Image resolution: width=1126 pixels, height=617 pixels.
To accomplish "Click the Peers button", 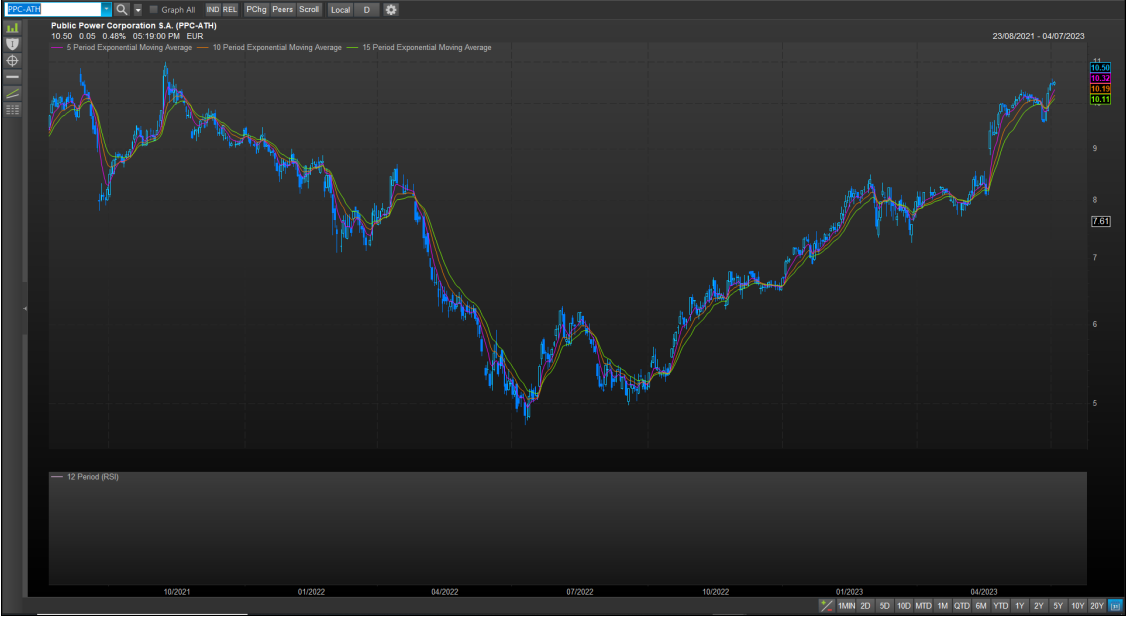I will click(283, 9).
